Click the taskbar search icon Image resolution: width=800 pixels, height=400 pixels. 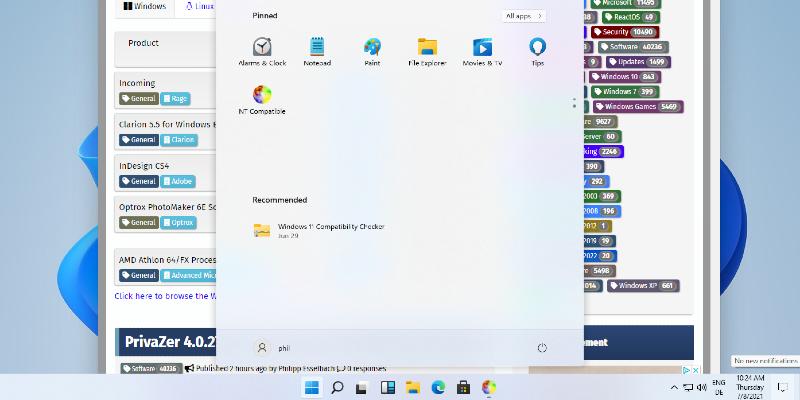pyautogui.click(x=337, y=388)
